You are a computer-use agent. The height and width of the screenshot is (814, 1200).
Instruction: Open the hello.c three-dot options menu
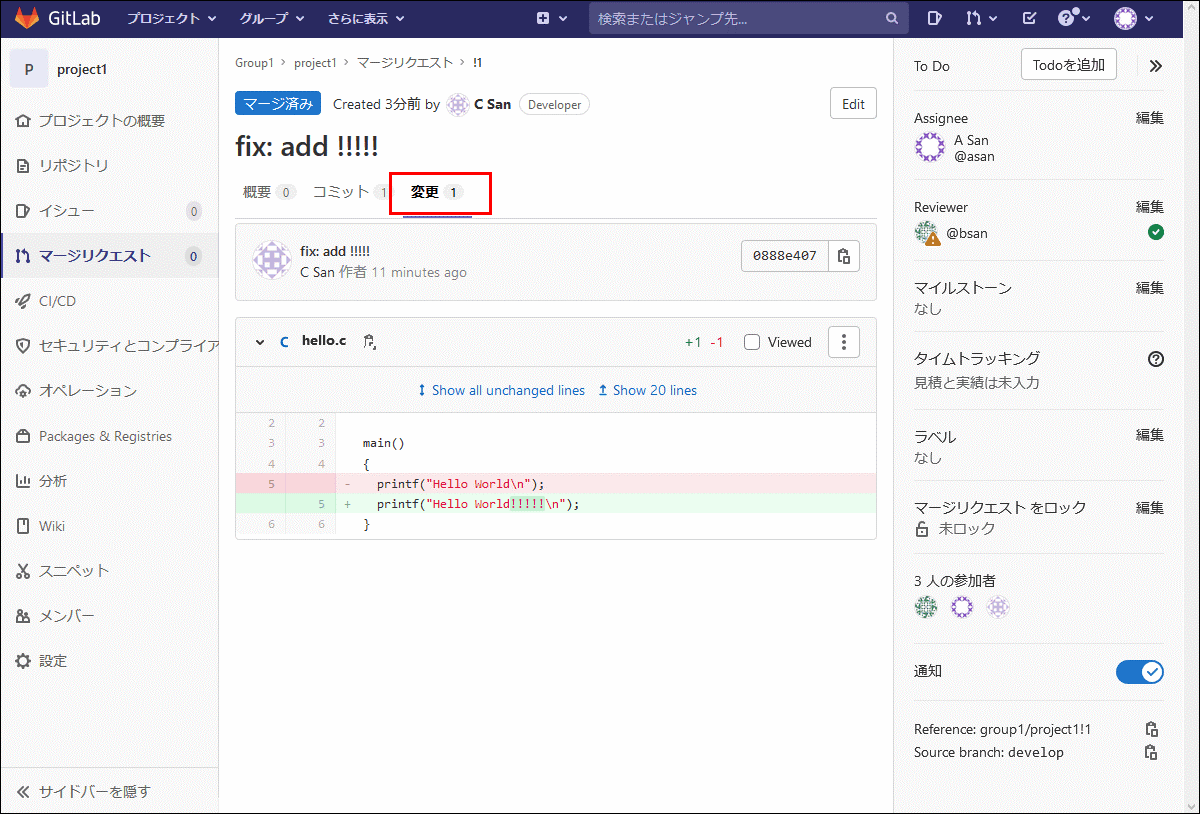coord(844,342)
